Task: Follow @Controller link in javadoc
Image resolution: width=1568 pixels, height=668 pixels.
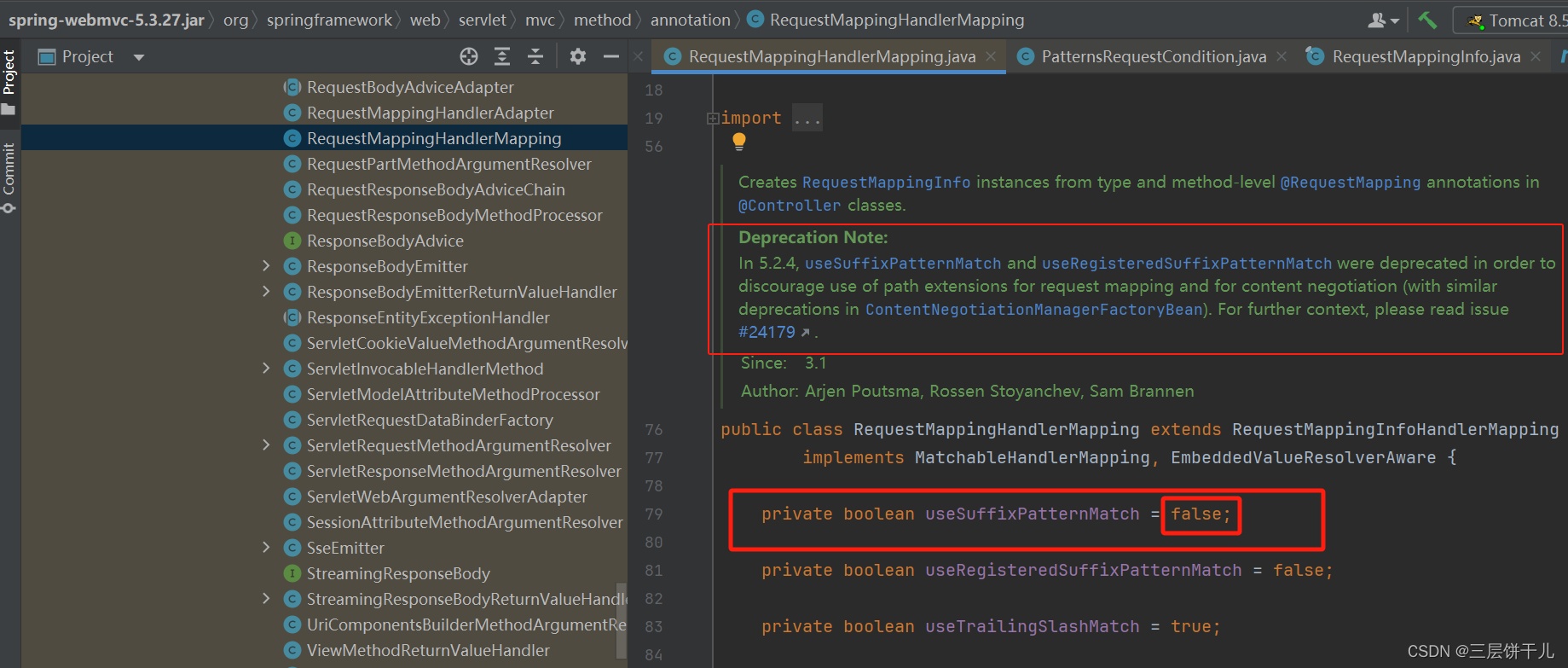Action: (x=790, y=205)
